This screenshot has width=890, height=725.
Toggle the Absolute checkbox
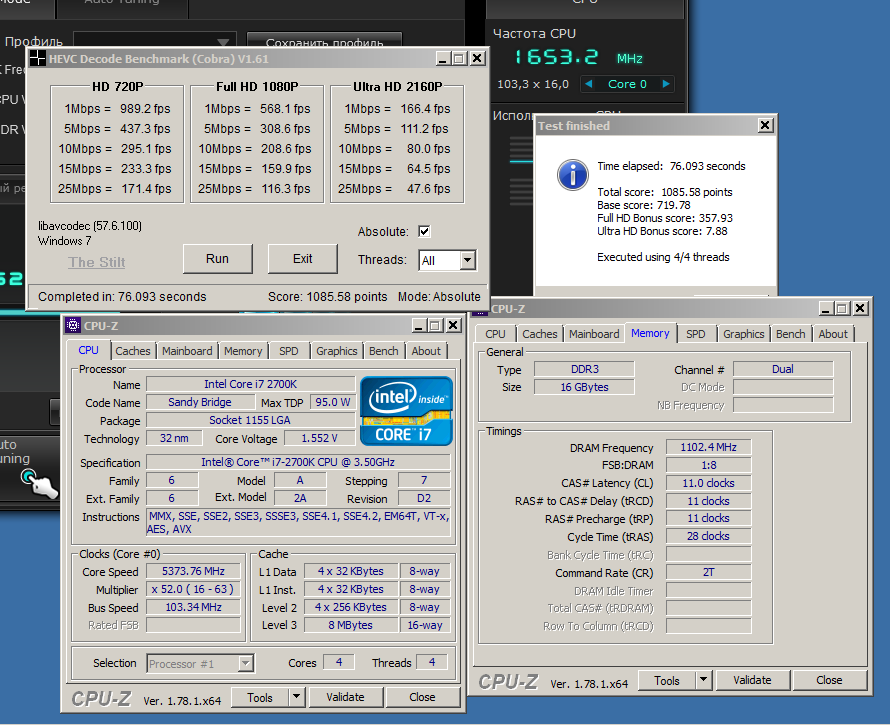click(424, 231)
